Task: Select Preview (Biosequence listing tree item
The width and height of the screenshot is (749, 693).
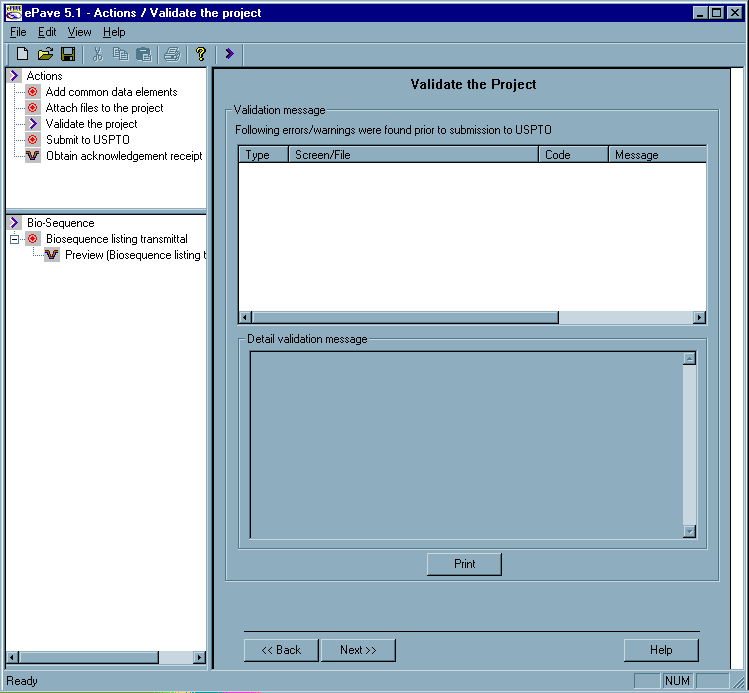Action: [135, 255]
